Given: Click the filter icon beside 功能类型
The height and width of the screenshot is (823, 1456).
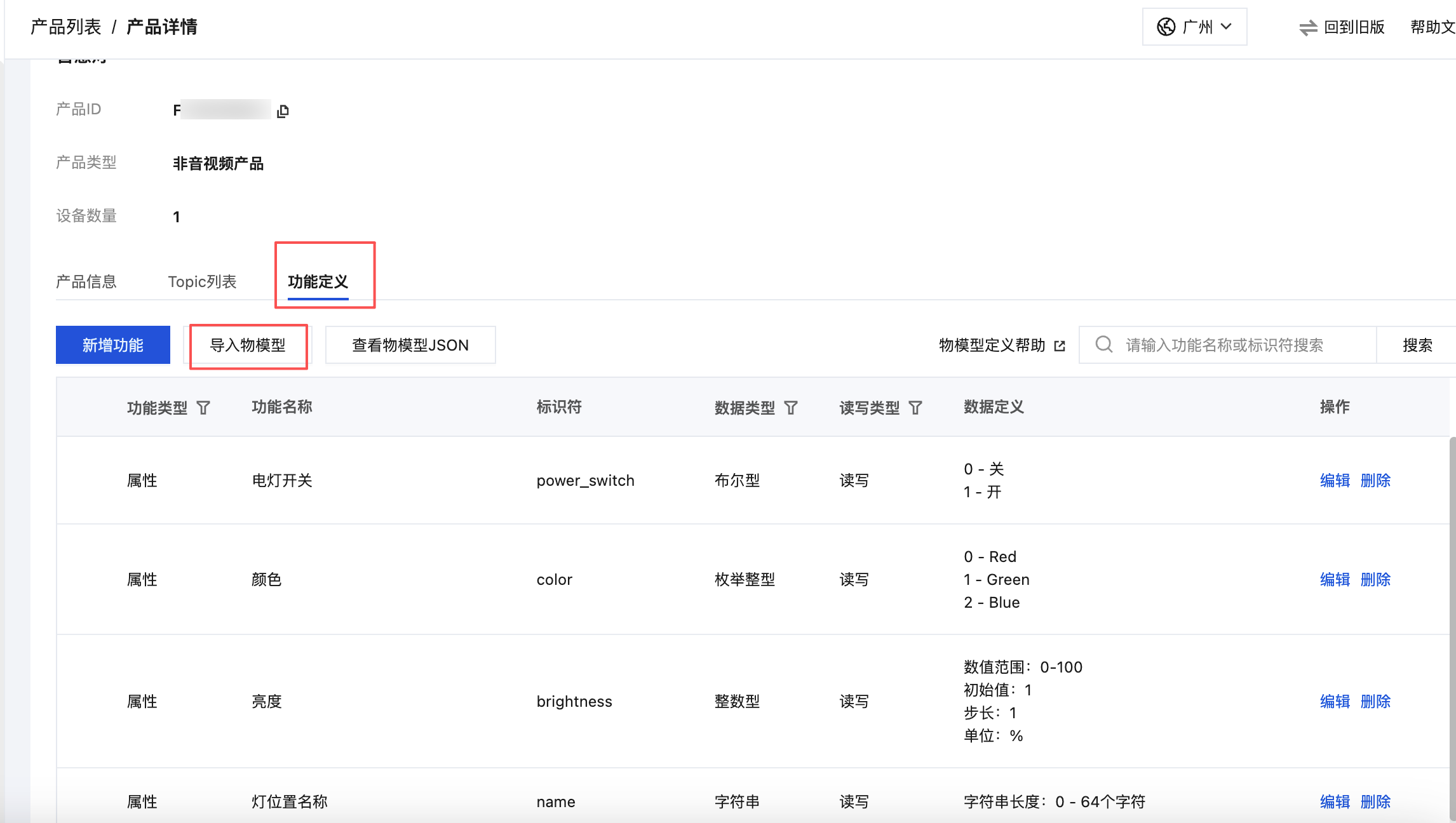Looking at the screenshot, I should coord(203,408).
